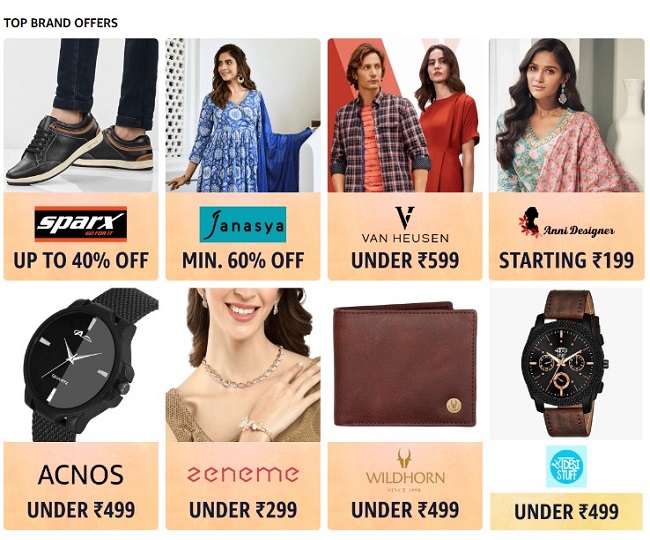Open the Anni Designer floral outfit image
The width and height of the screenshot is (650, 540).
click(x=567, y=115)
